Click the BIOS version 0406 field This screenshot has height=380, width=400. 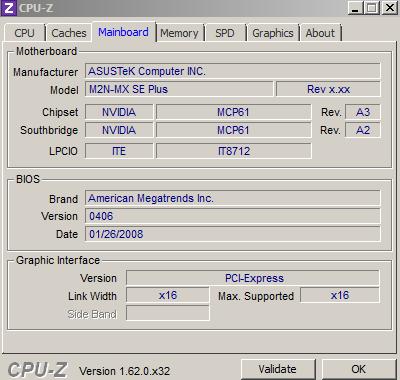tap(233, 216)
